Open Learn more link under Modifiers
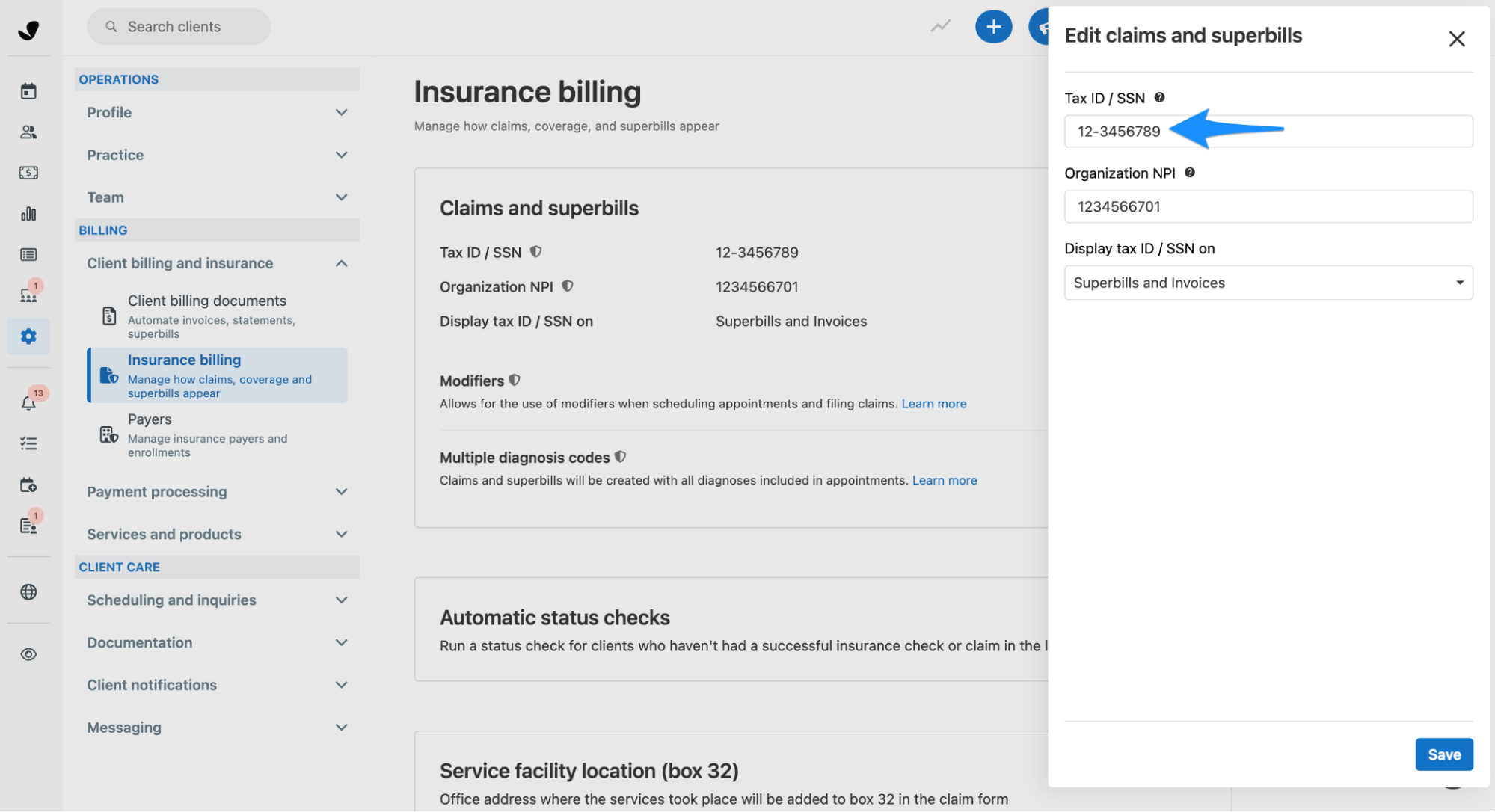This screenshot has height=812, width=1495. pos(934,404)
